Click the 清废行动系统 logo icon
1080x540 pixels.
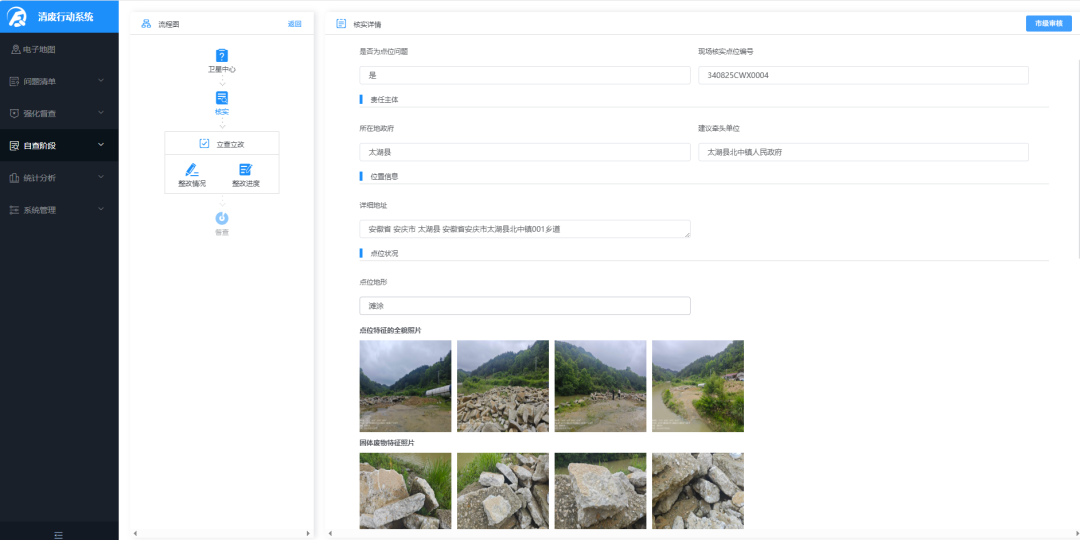(17, 17)
